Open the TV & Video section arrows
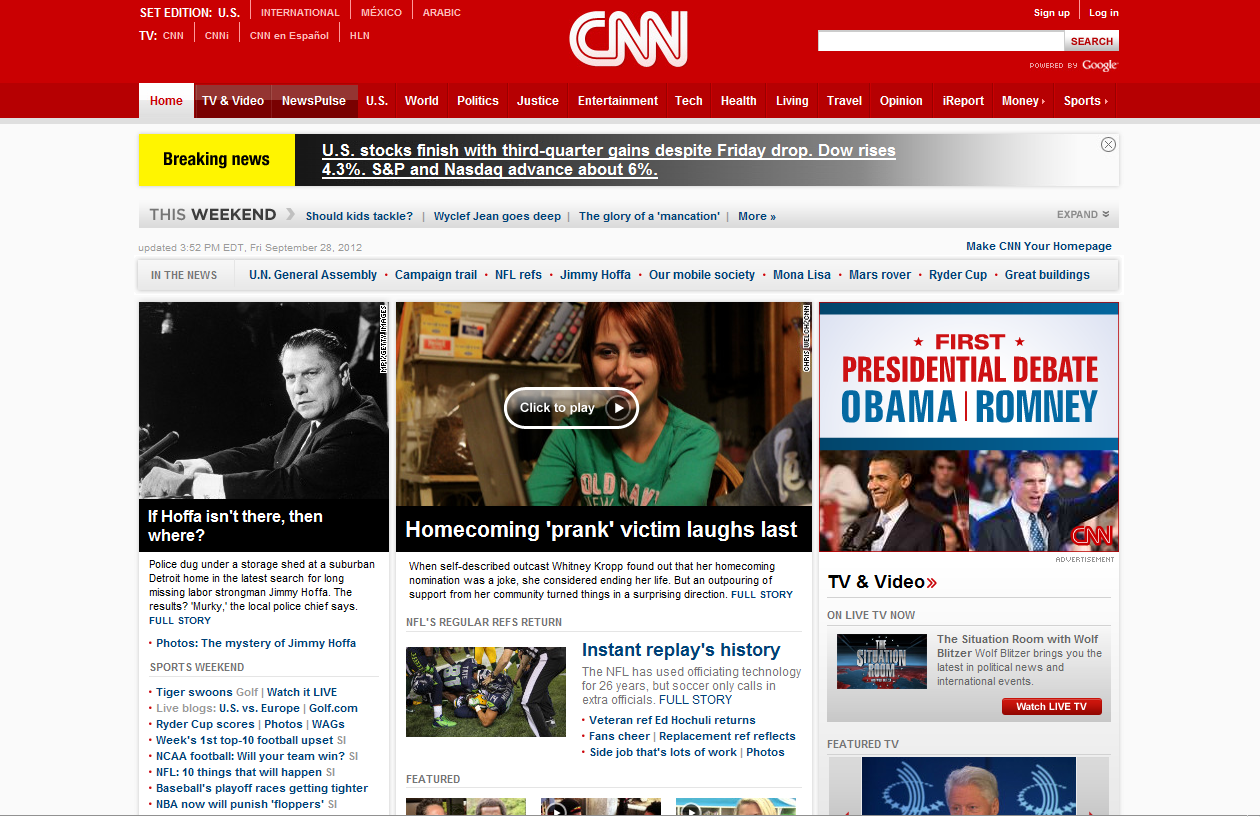The image size is (1260, 817). (931, 582)
